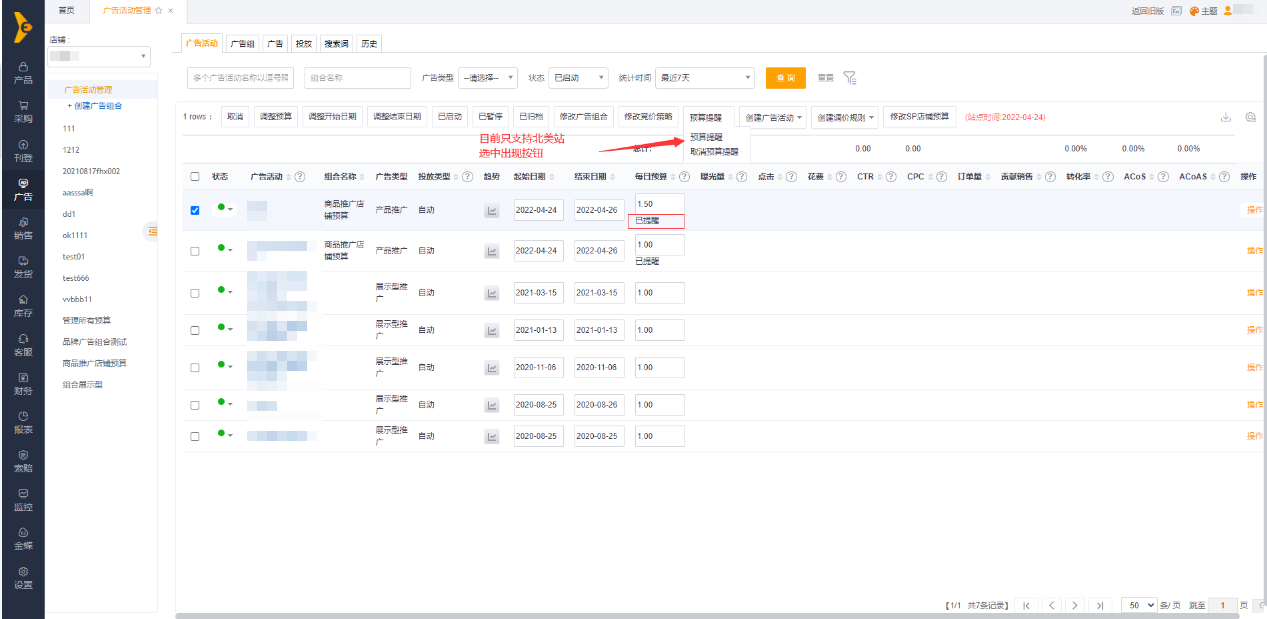
Task: Expand the 创建调价规则 dropdown button
Action: pyautogui.click(x=845, y=117)
